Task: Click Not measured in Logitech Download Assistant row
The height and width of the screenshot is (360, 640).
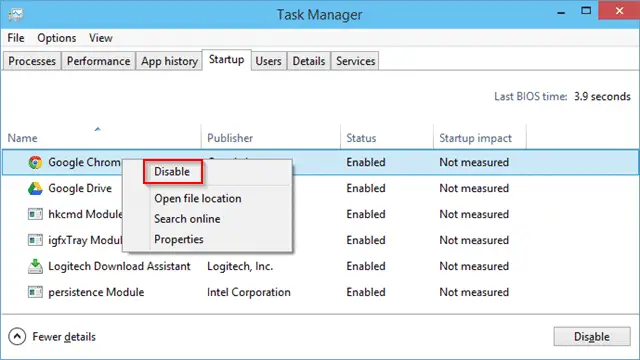Action: [474, 267]
